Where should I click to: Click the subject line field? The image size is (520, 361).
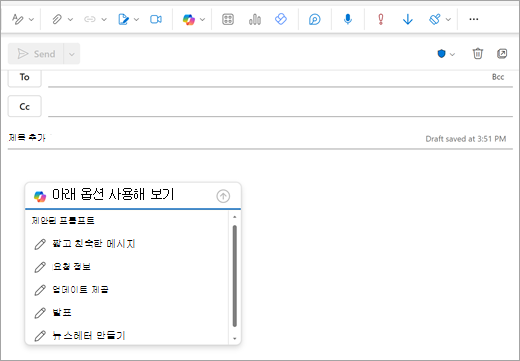tap(213, 138)
